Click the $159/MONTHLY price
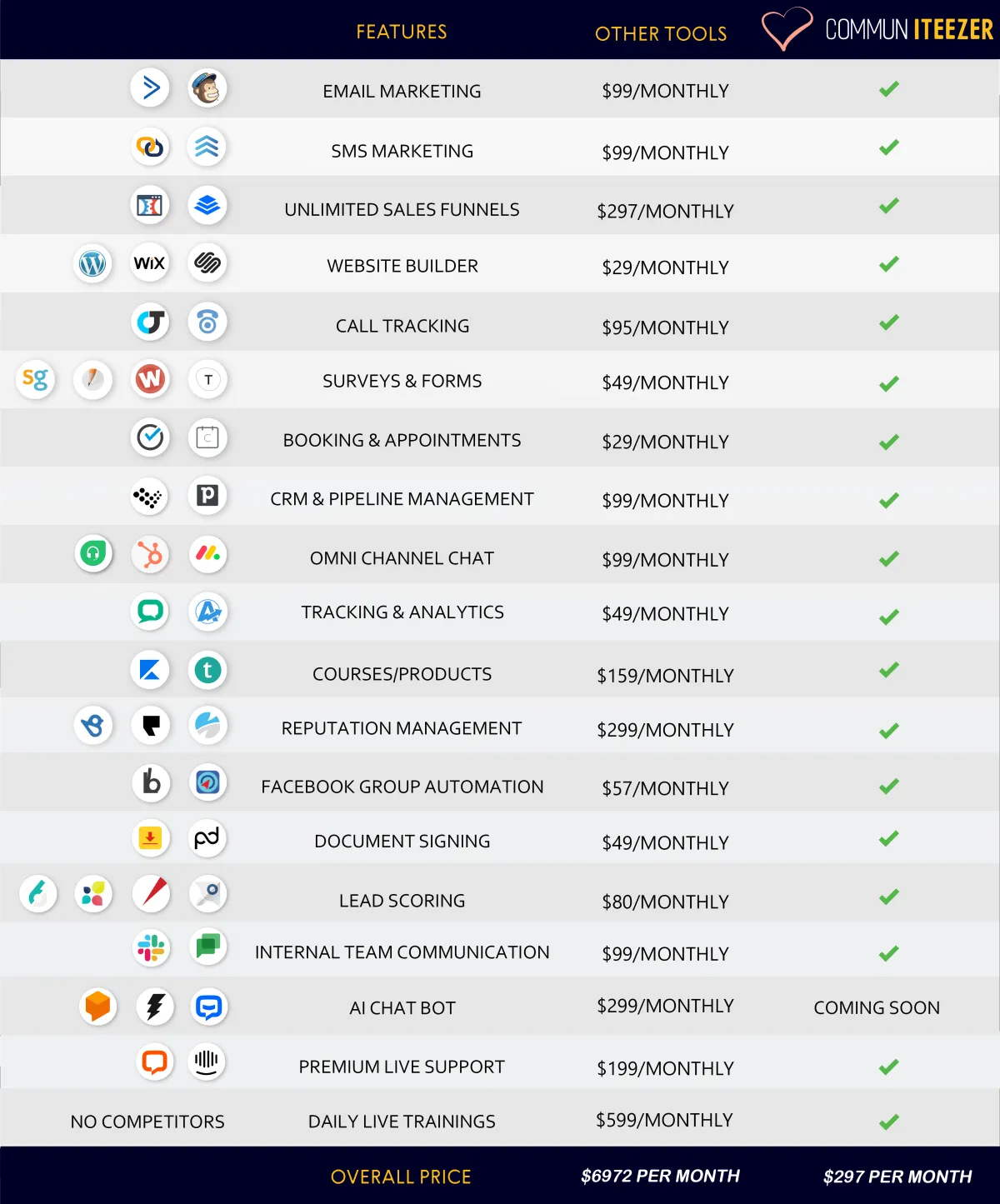This screenshot has width=1000, height=1204. point(665,676)
